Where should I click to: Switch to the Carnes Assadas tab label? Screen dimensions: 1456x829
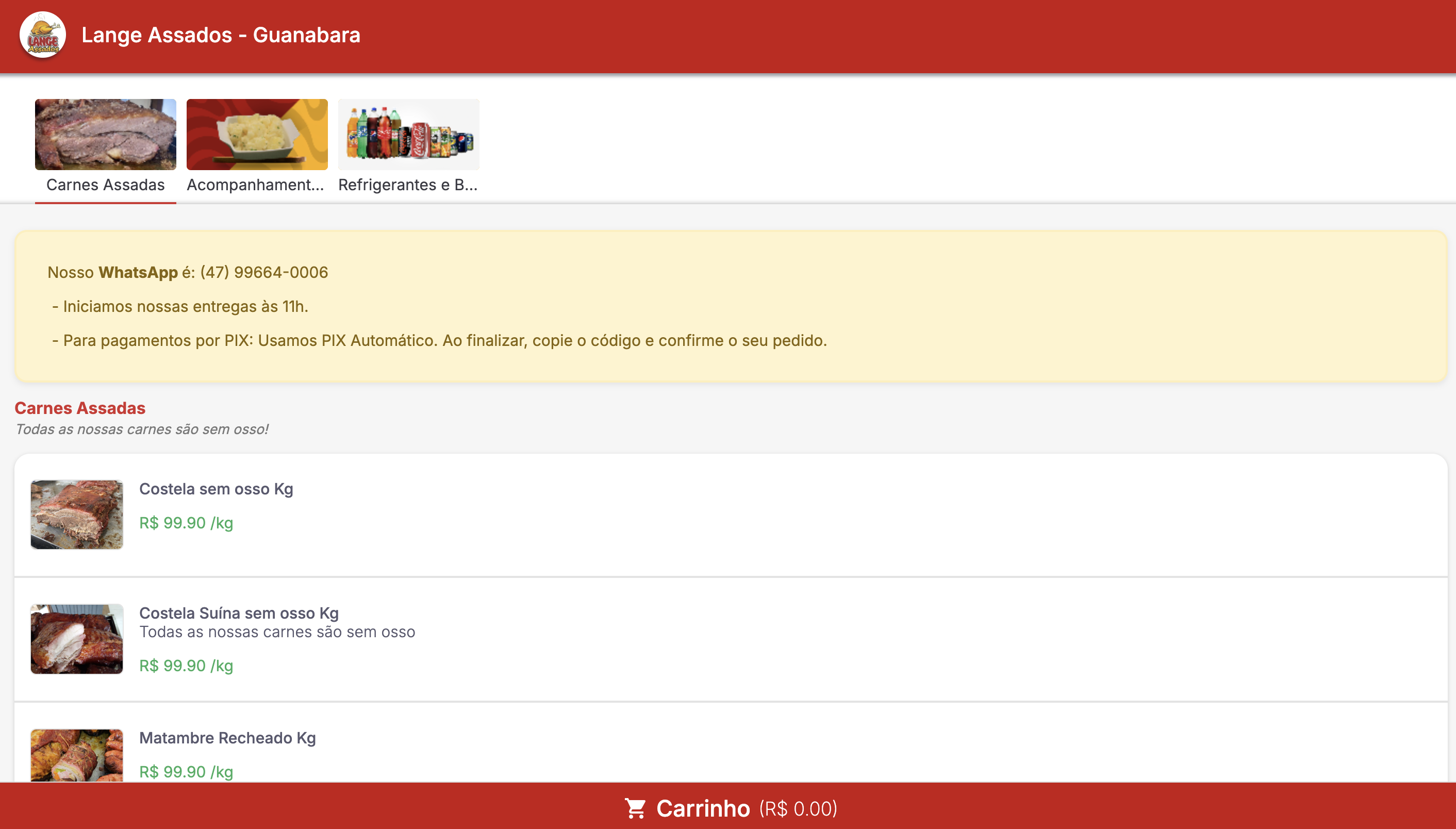pyautogui.click(x=105, y=185)
